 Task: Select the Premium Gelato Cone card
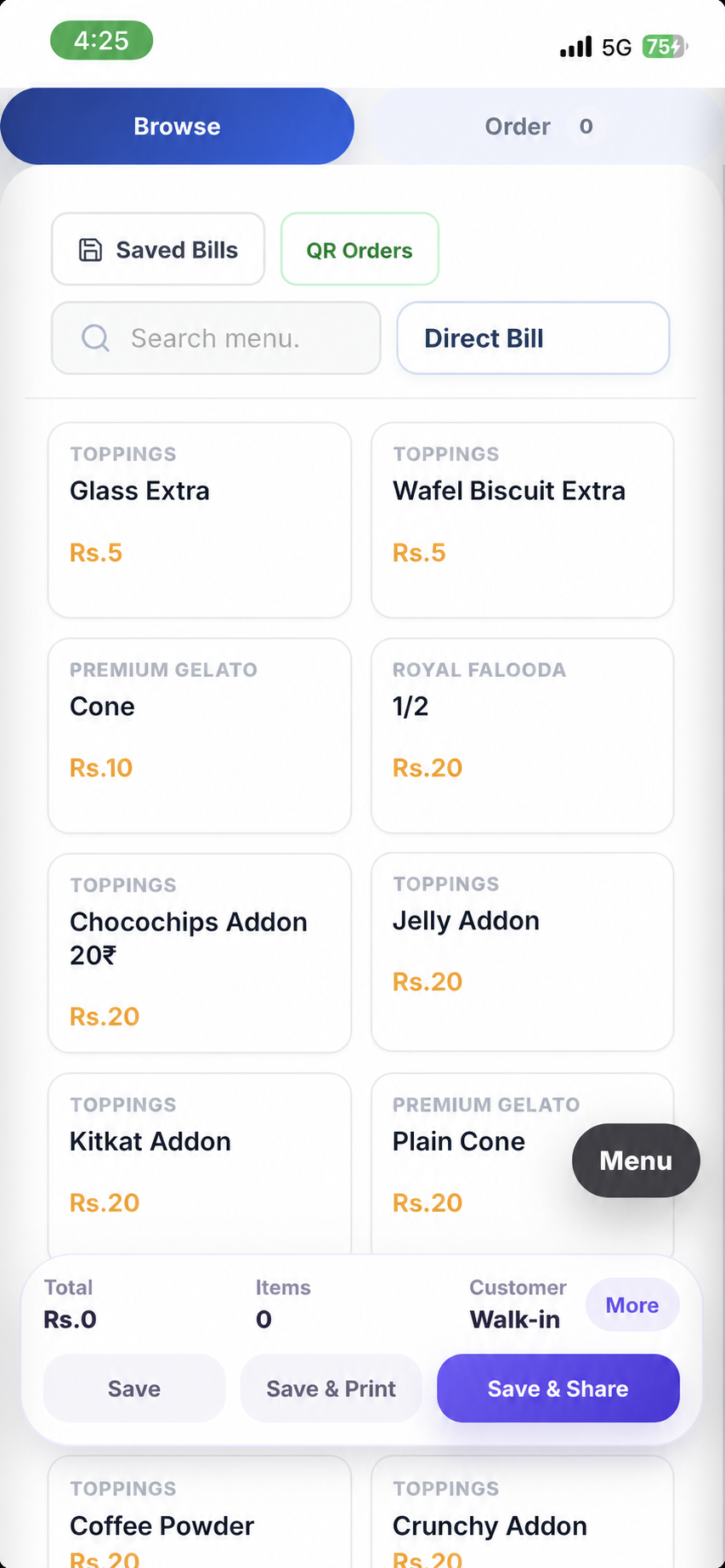click(200, 736)
